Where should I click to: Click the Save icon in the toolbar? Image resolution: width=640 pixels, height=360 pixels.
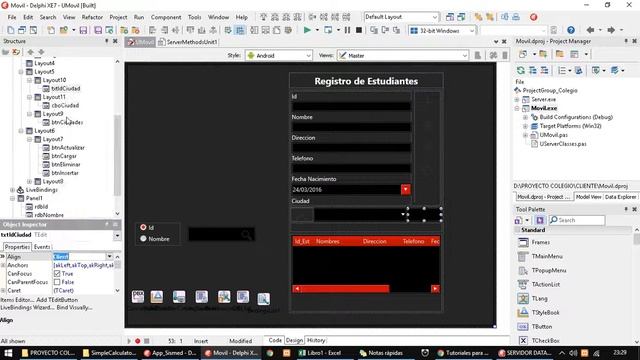tap(83, 30)
